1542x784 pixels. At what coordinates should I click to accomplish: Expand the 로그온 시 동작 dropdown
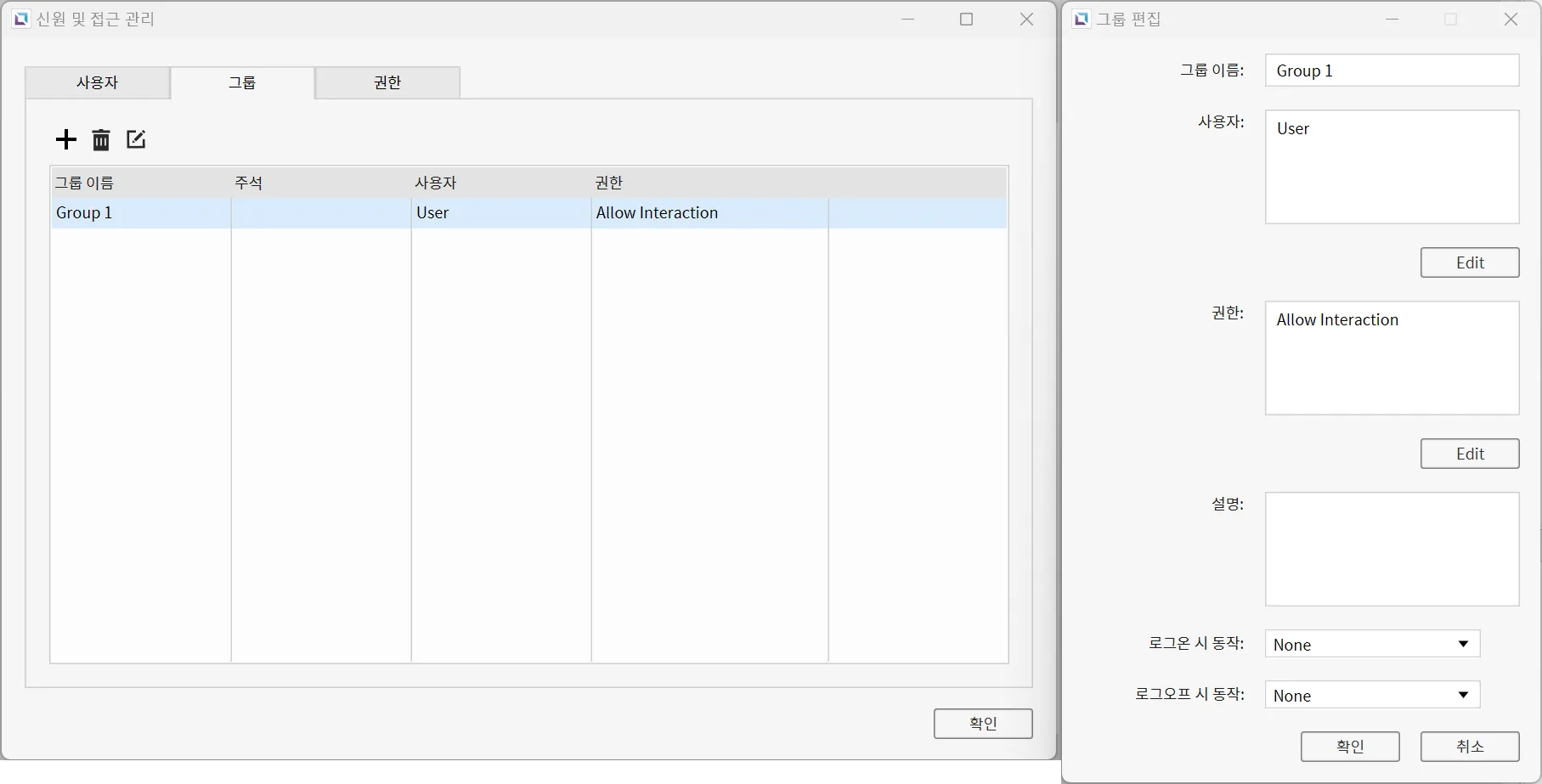click(1372, 645)
